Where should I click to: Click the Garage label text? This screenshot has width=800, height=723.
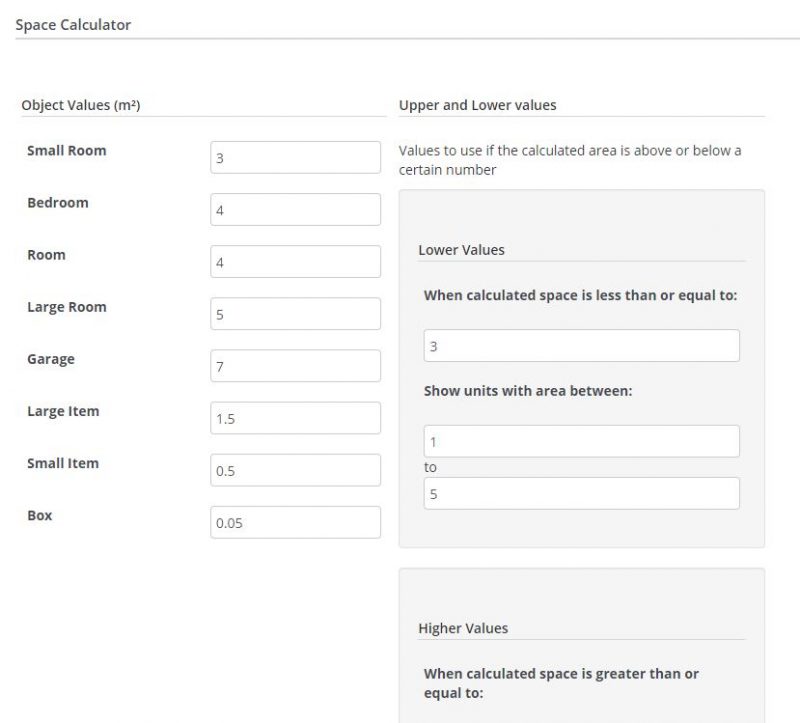tap(52, 358)
